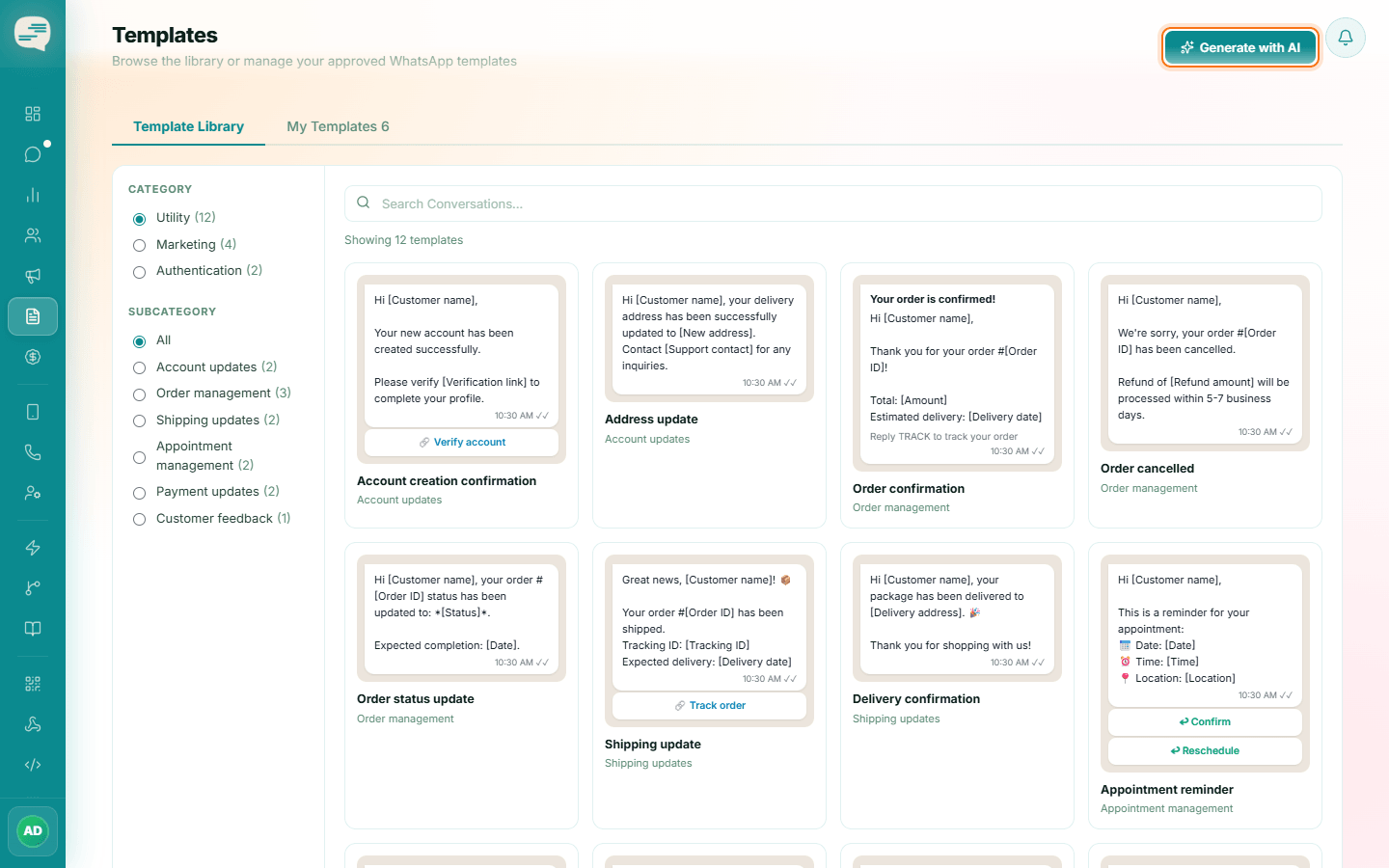Open the phone call icon in sidebar
Screen dimensions: 1389x868
click(33, 452)
